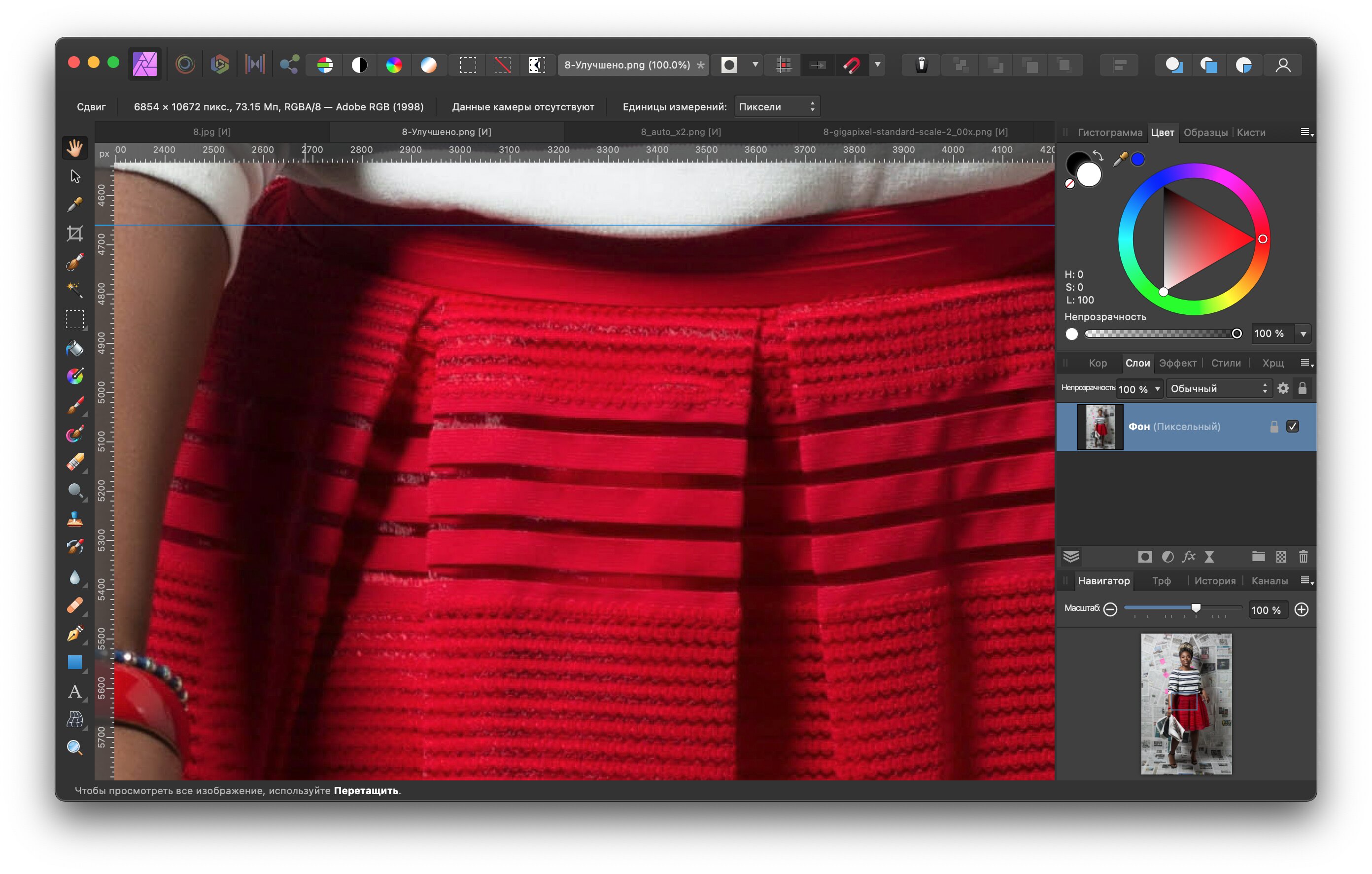This screenshot has height=874, width=1372.
Task: Select the Move tool arrow
Action: (x=74, y=177)
